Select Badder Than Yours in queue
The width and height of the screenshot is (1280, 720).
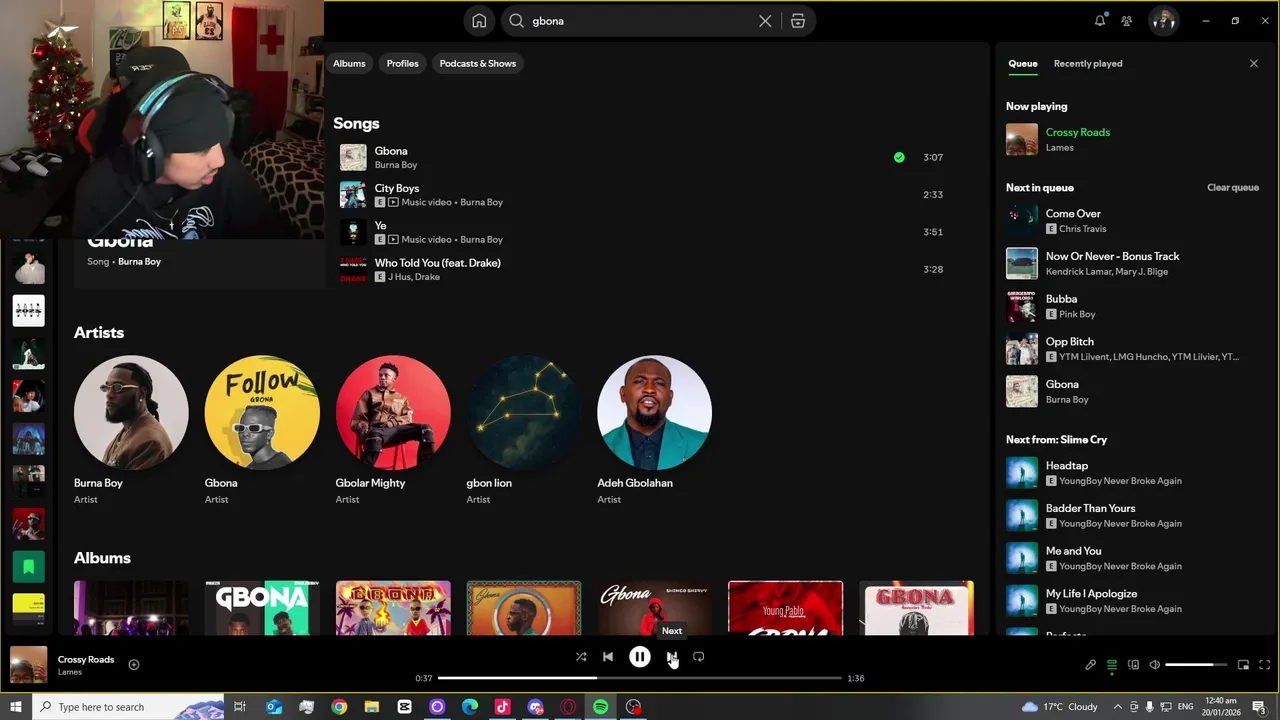1133,515
